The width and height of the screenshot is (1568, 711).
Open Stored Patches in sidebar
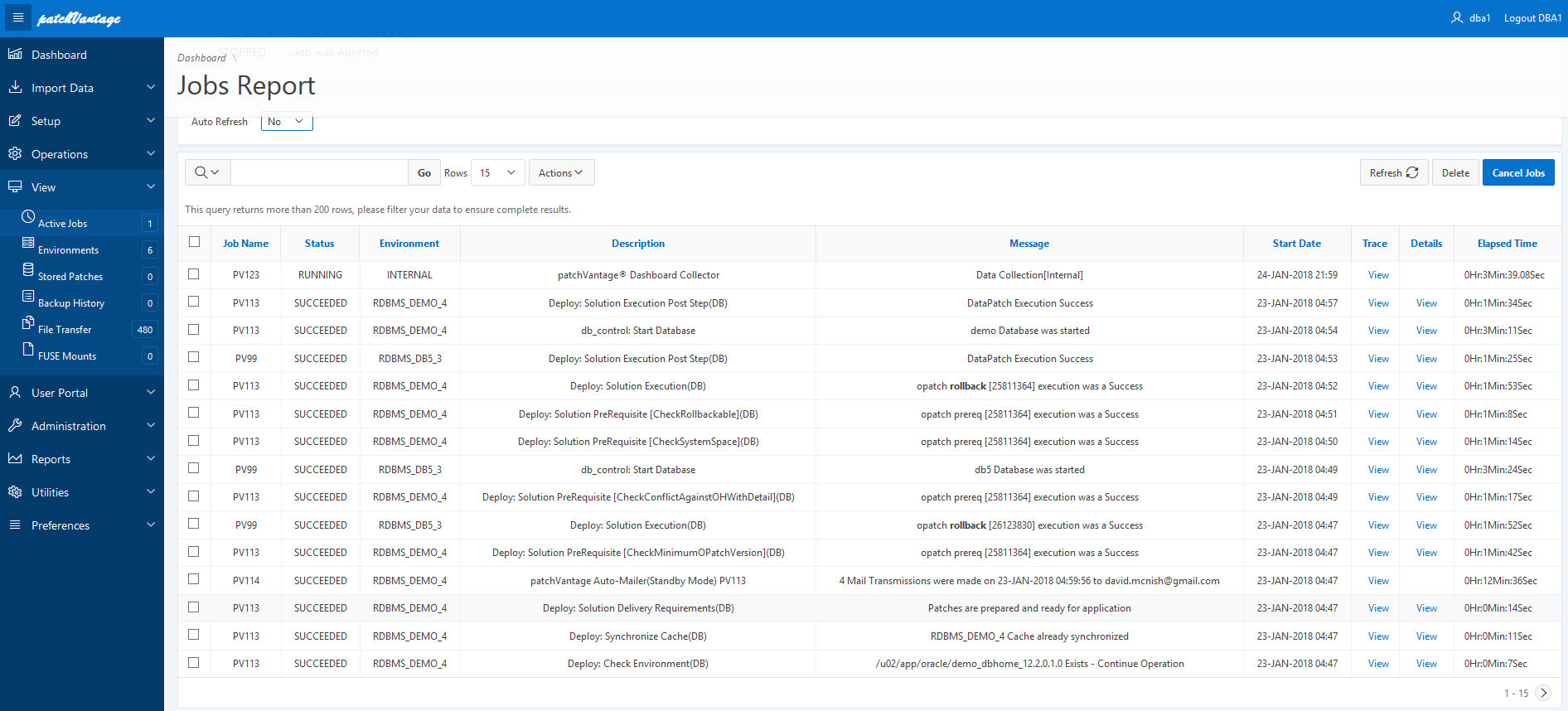(x=70, y=277)
